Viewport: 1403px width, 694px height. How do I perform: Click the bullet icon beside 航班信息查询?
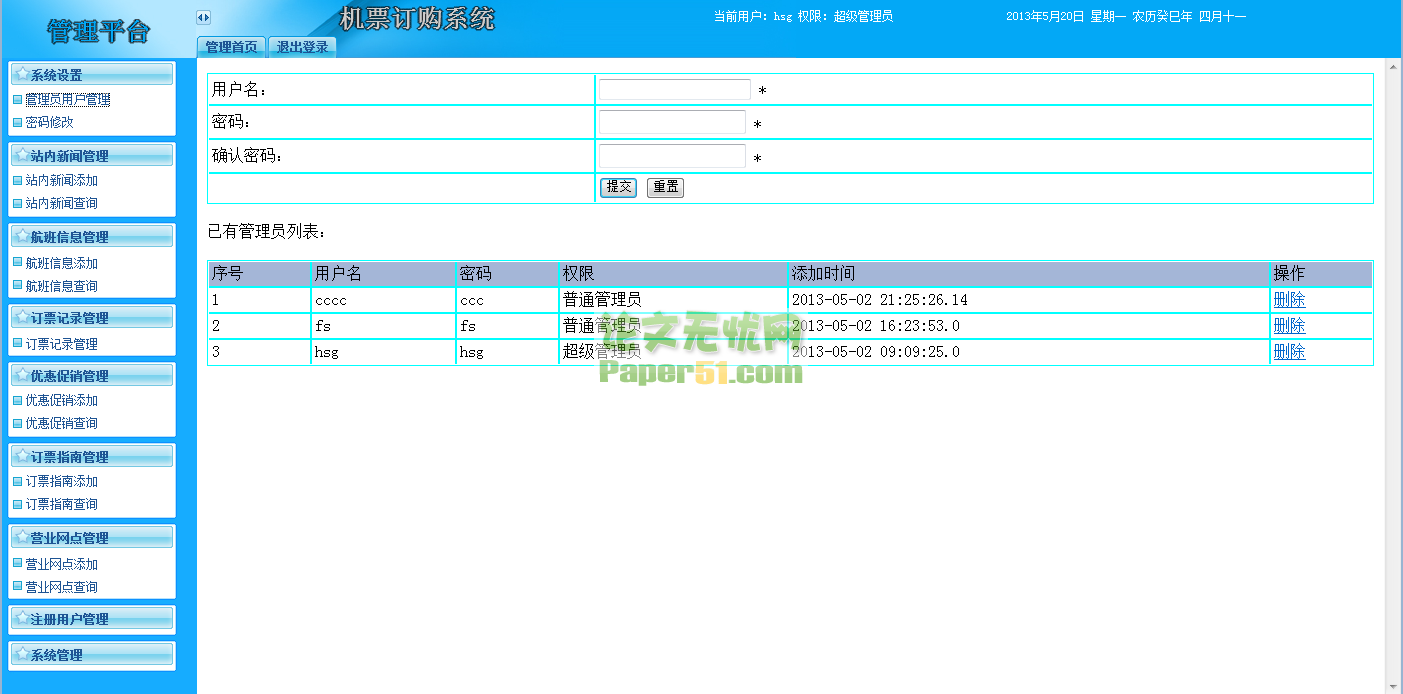17,286
